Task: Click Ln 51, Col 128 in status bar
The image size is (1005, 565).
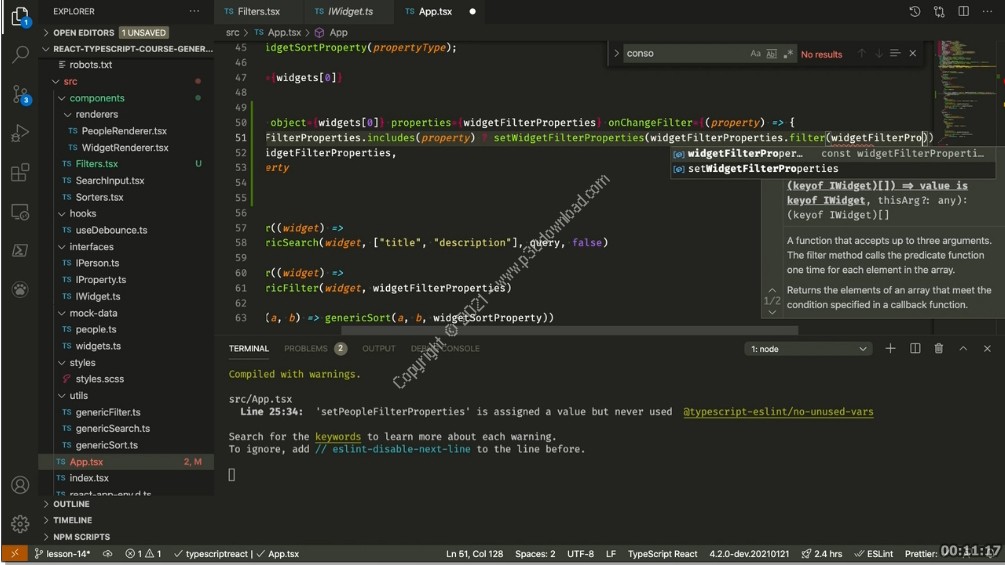Action: tap(474, 553)
